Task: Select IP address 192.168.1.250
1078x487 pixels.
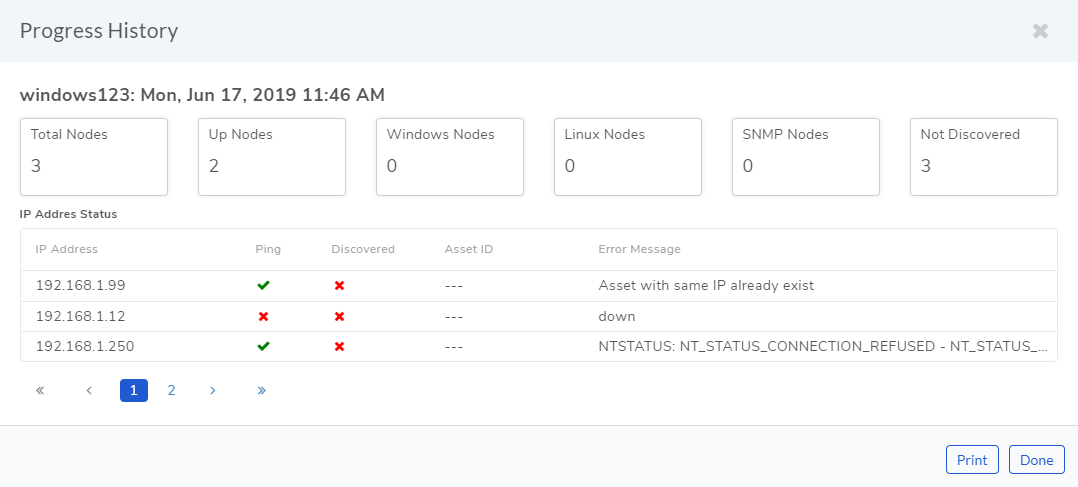Action: click(x=85, y=347)
